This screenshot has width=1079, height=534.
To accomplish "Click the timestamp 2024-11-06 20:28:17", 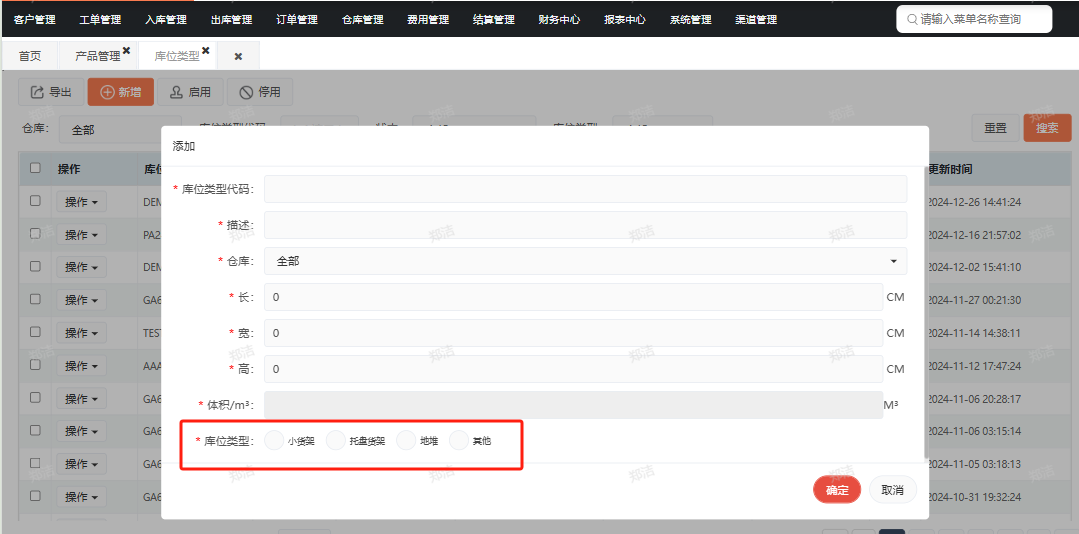I will 974,398.
